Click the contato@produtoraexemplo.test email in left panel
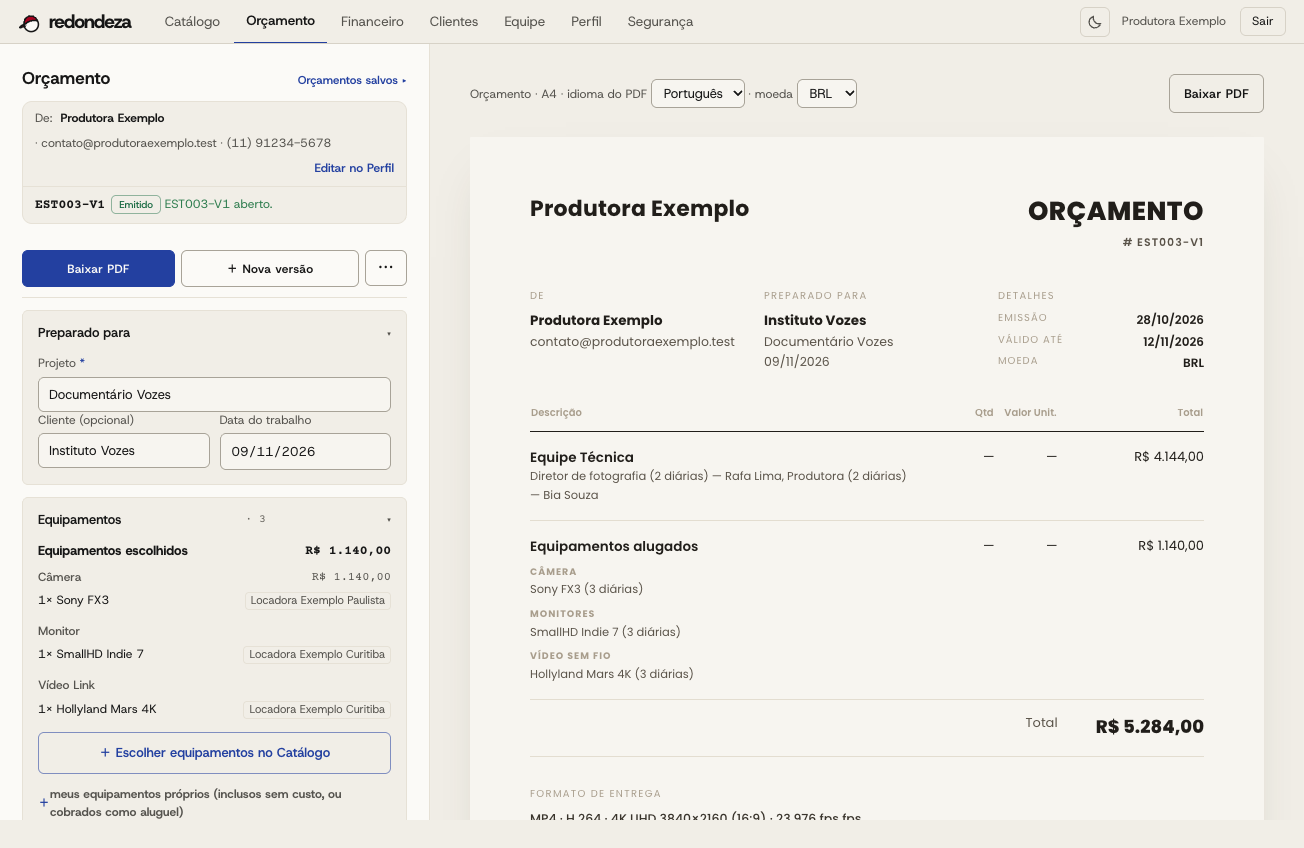The image size is (1304, 848). 129,143
